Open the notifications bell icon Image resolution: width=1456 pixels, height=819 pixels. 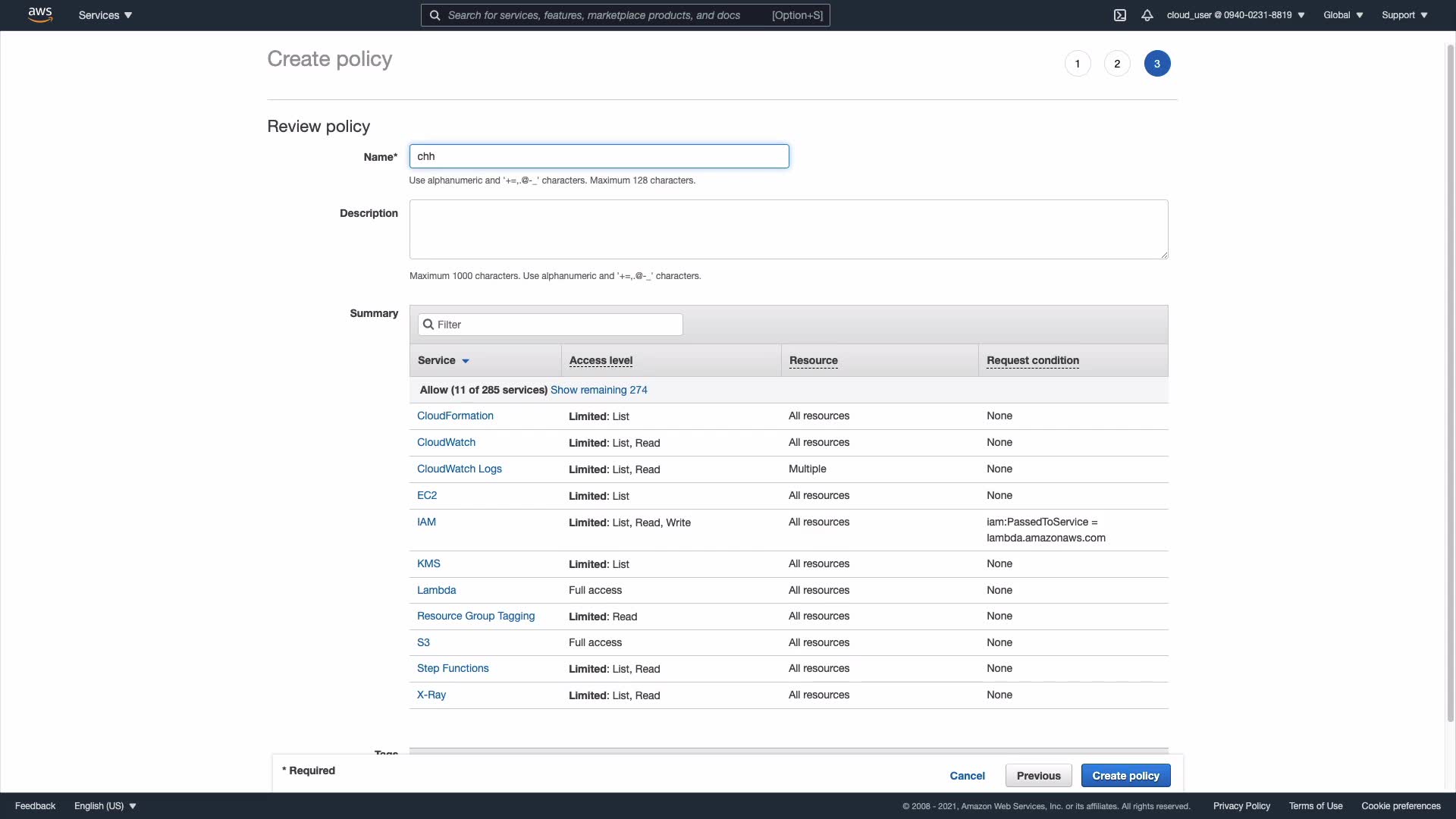click(1147, 15)
